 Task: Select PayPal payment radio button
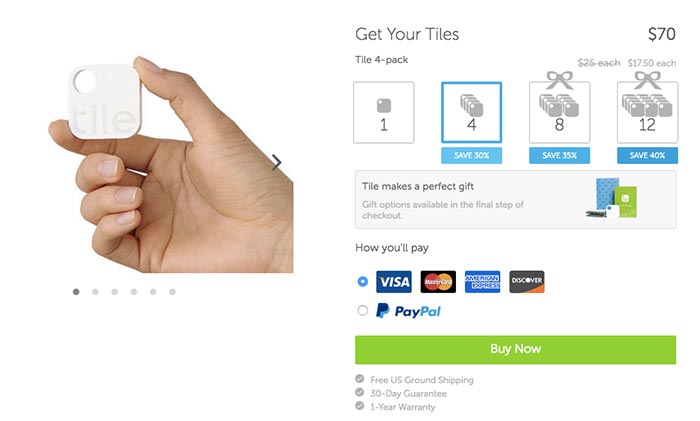coord(363,310)
